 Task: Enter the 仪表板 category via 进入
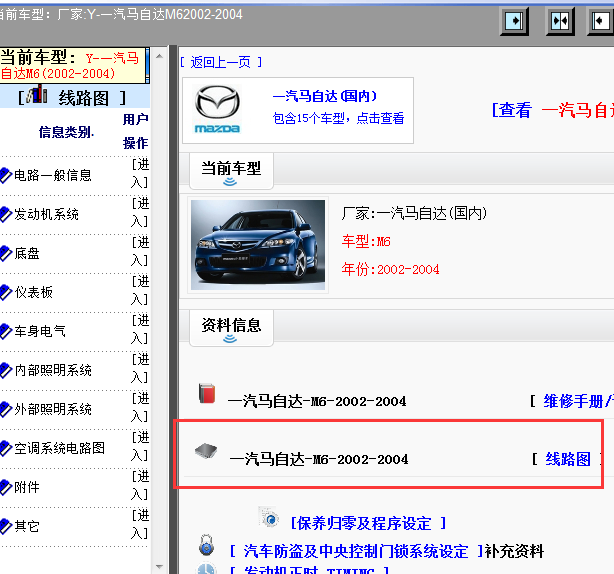[140, 290]
